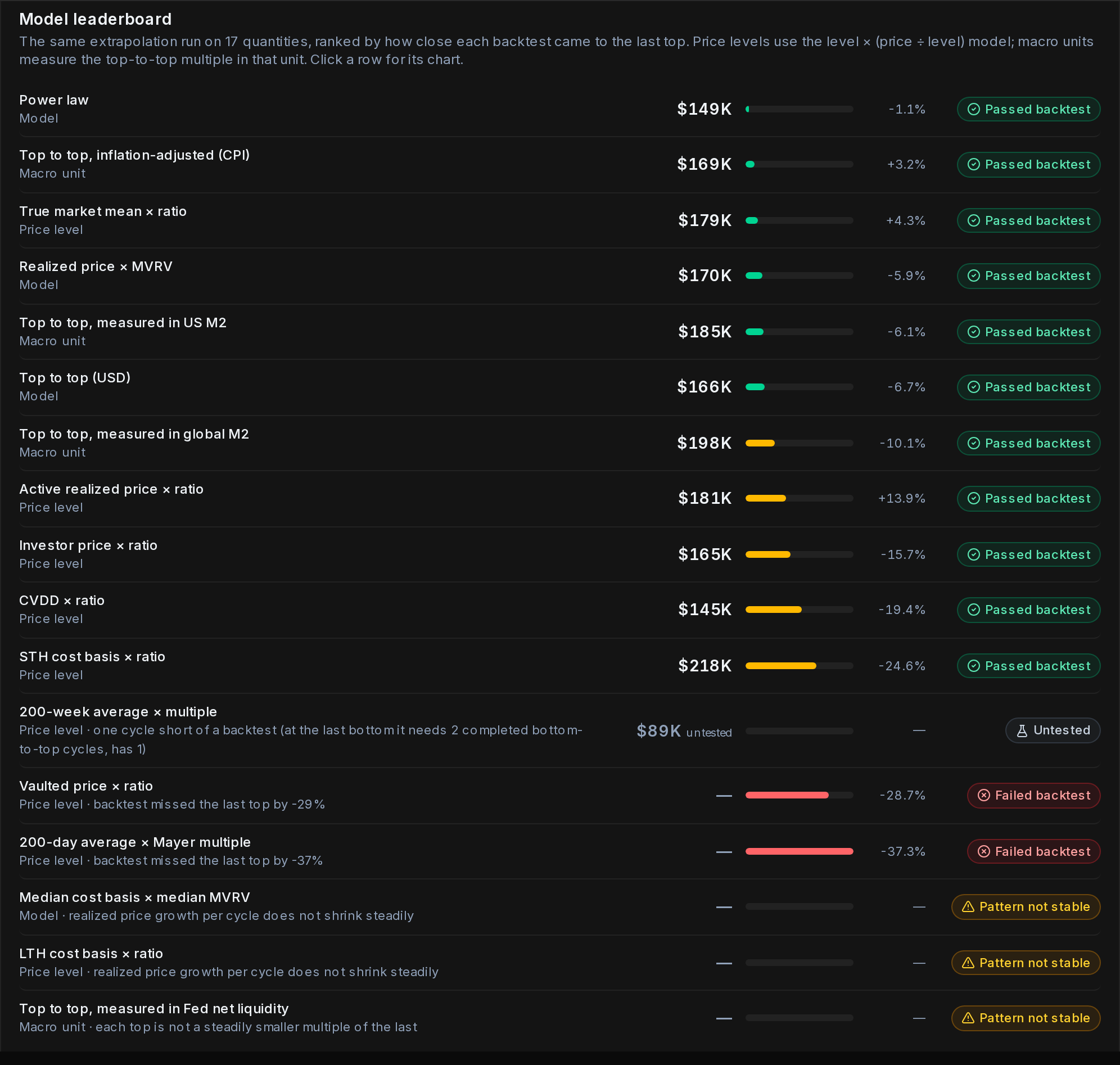Viewport: 1120px width, 1065px height.
Task: Click the Power law passed-backtest check icon
Action: tap(974, 109)
